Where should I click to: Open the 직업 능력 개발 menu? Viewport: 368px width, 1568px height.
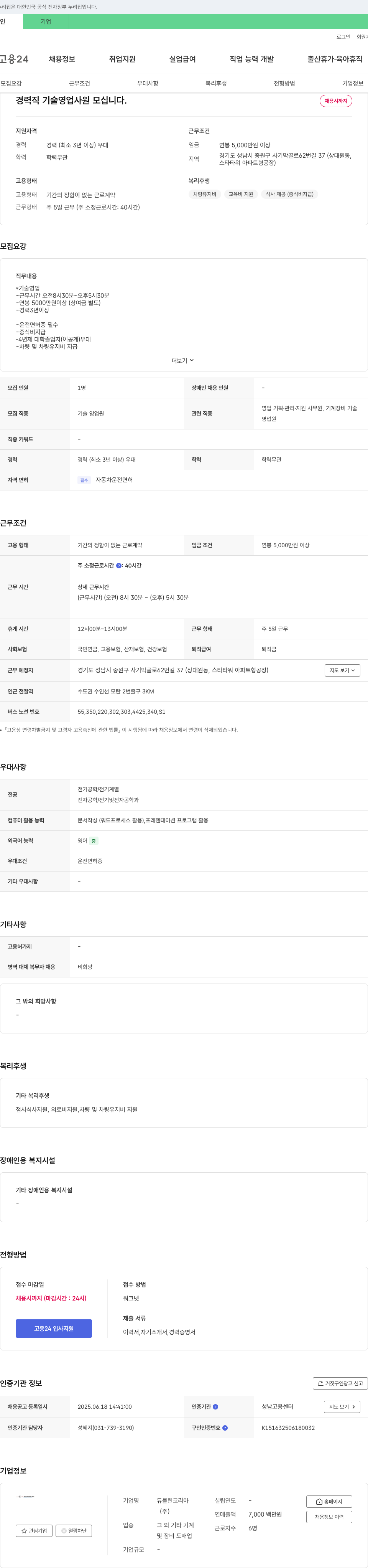tap(251, 59)
